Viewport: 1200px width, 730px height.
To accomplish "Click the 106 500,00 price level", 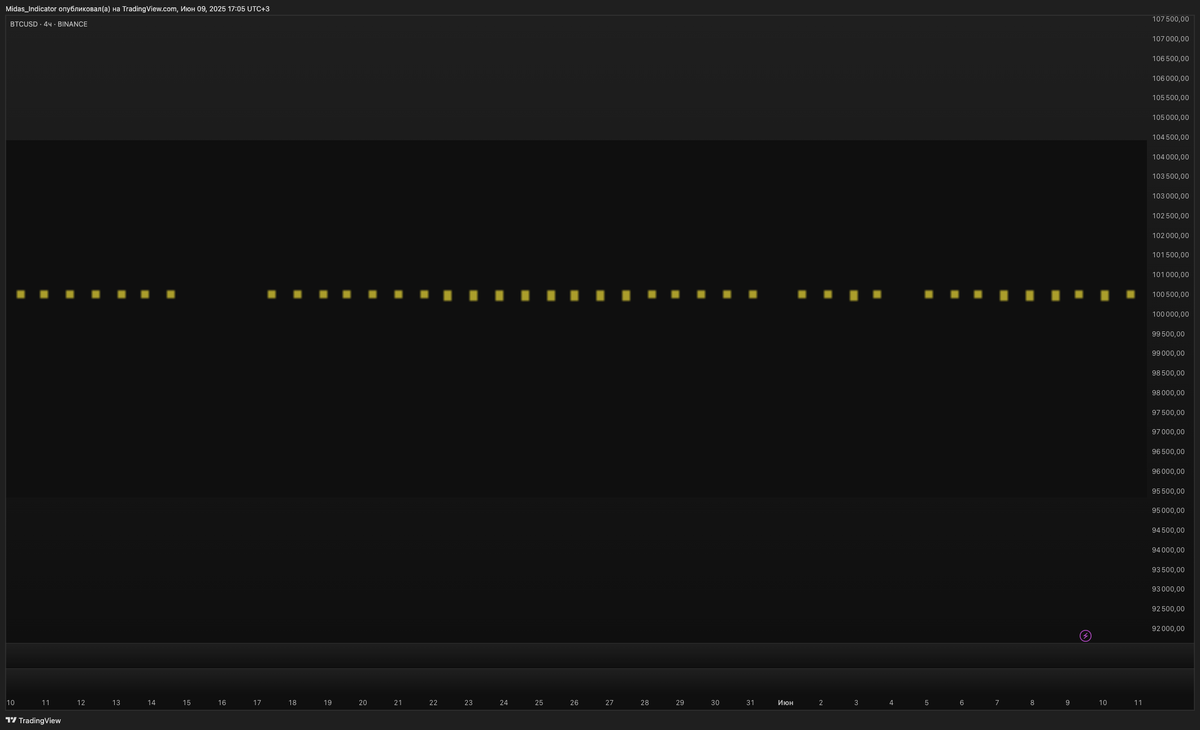I will [1170, 59].
